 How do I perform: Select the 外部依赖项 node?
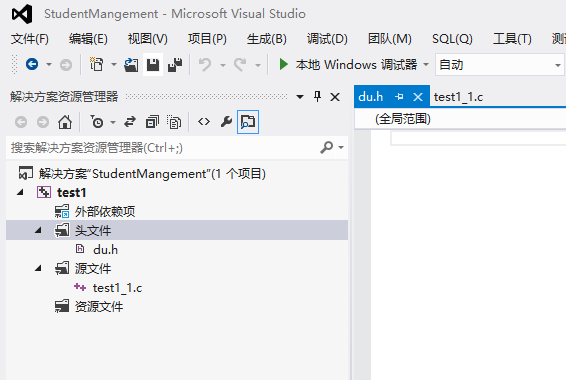[105, 211]
